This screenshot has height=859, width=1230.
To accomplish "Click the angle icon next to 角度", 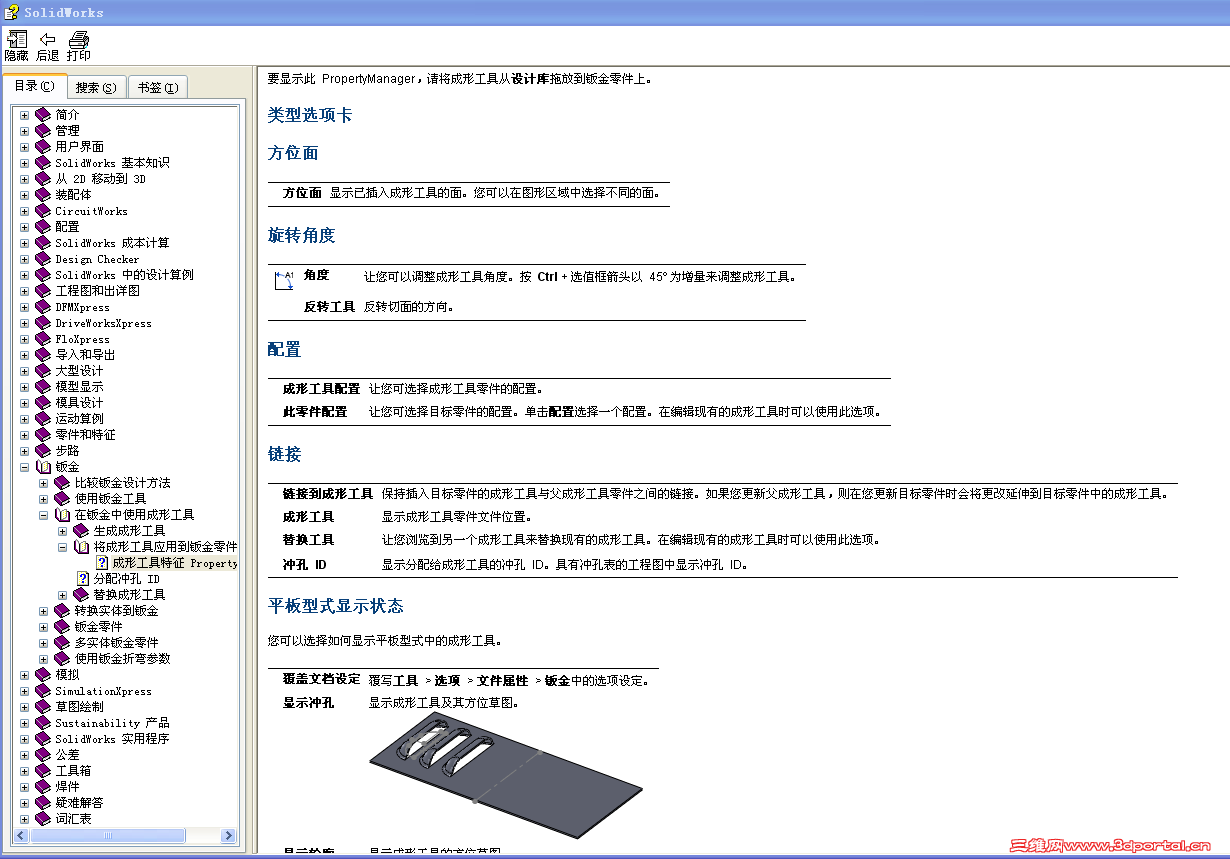I will 284,281.
